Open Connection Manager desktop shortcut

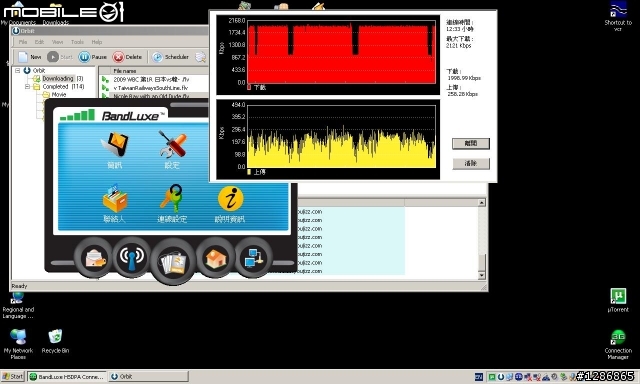pos(618,345)
